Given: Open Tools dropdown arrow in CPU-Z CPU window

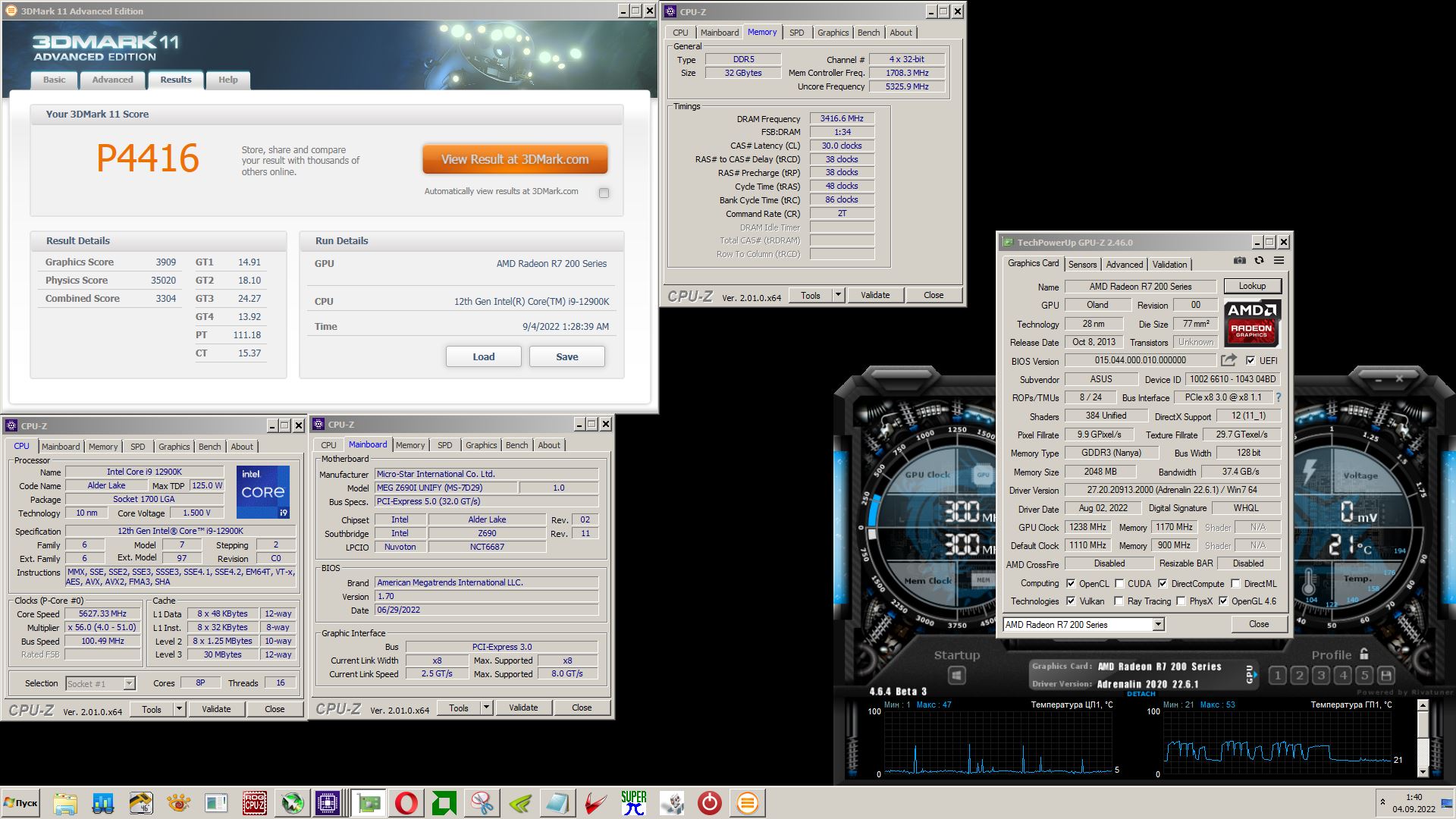Looking at the screenshot, I should click(179, 709).
